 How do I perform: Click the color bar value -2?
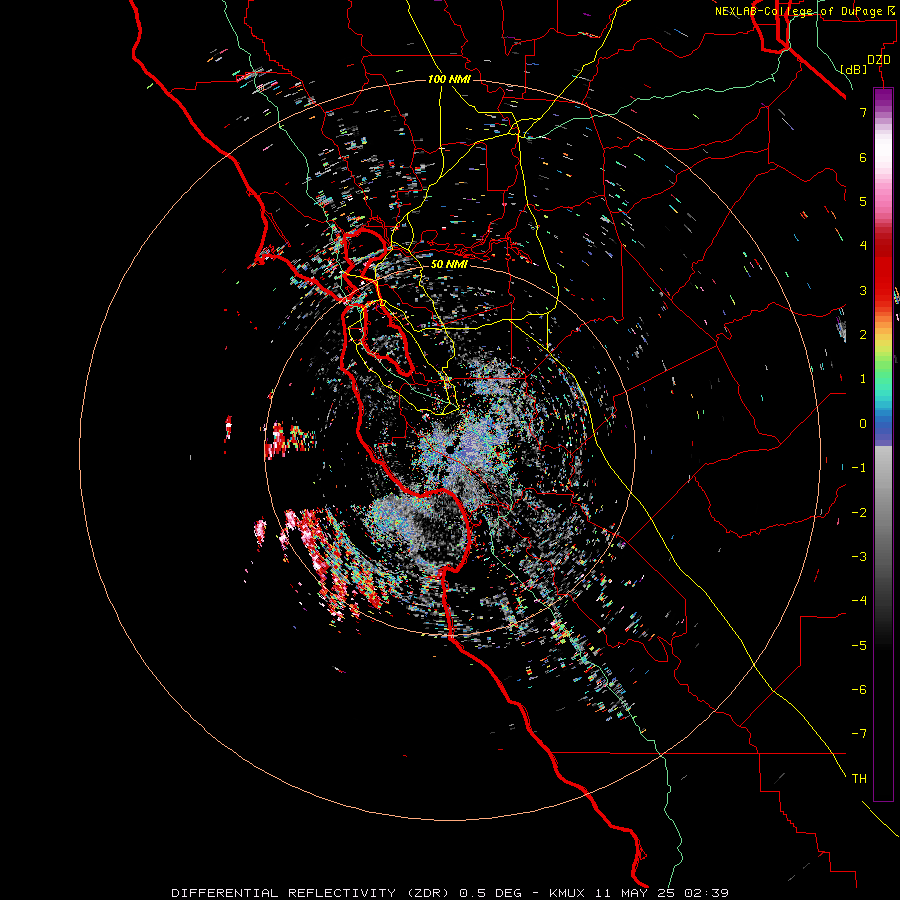point(859,513)
